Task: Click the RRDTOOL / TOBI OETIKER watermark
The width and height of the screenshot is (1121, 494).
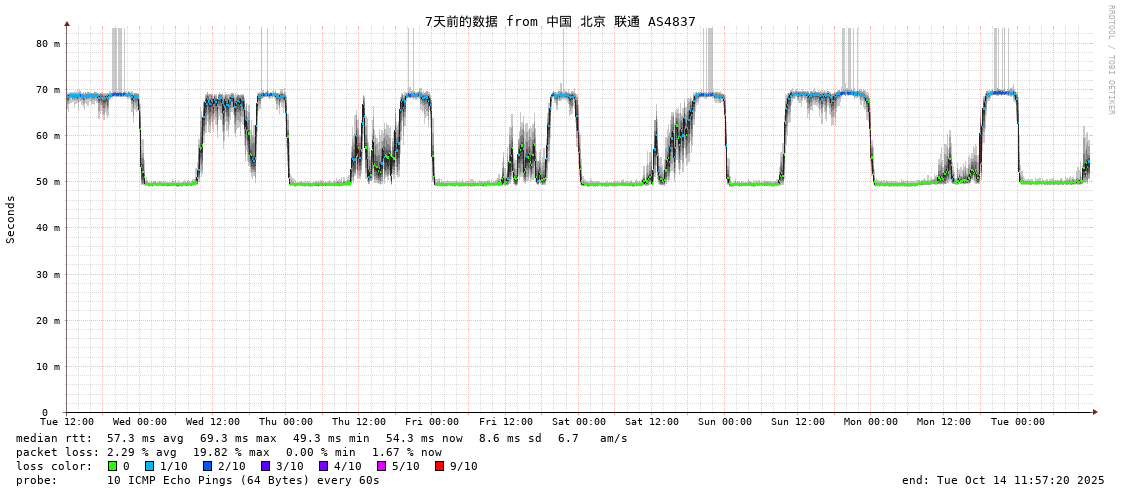Action: 1110,60
